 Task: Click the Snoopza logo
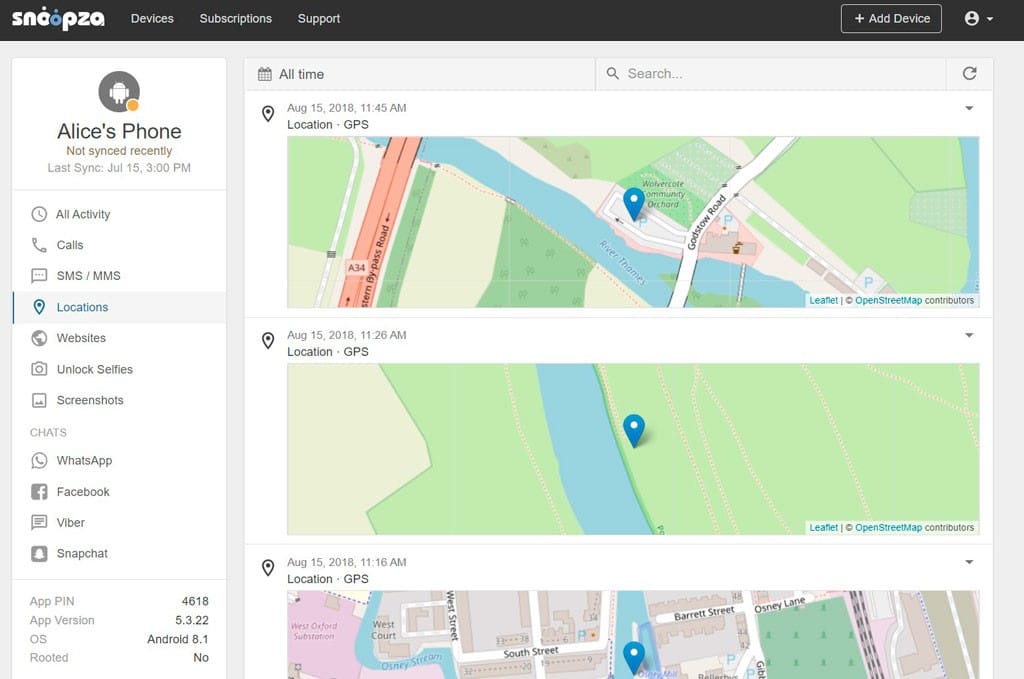(x=58, y=19)
